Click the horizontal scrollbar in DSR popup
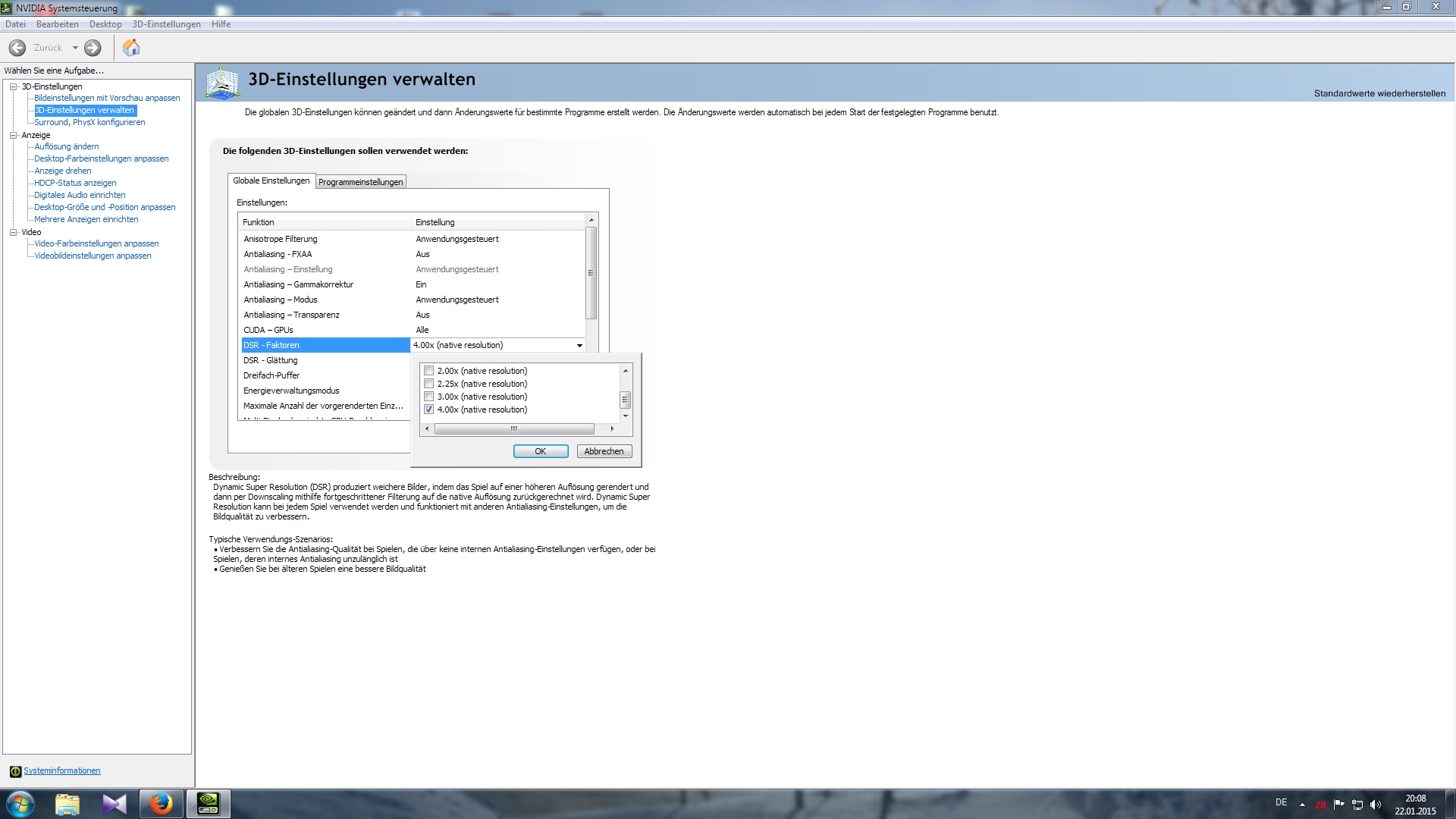The width and height of the screenshot is (1456, 819). tap(514, 429)
